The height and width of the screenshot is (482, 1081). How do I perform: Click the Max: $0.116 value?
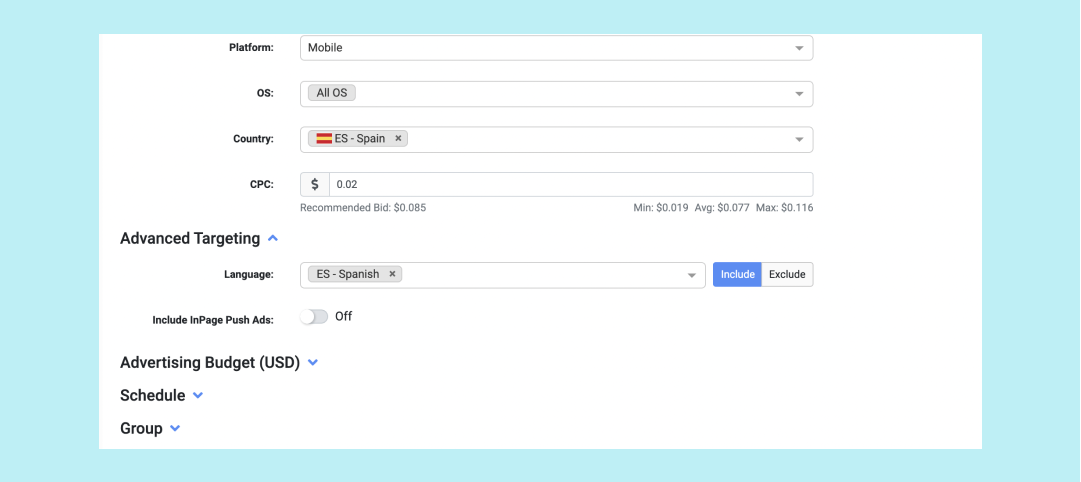(x=785, y=208)
